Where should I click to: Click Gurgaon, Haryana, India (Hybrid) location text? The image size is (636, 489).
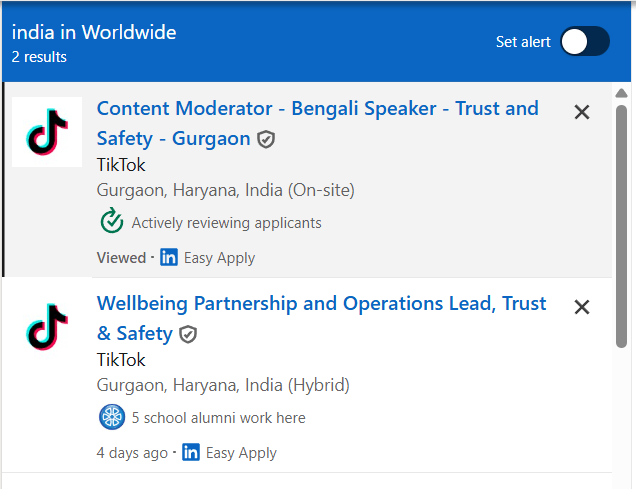click(x=222, y=385)
